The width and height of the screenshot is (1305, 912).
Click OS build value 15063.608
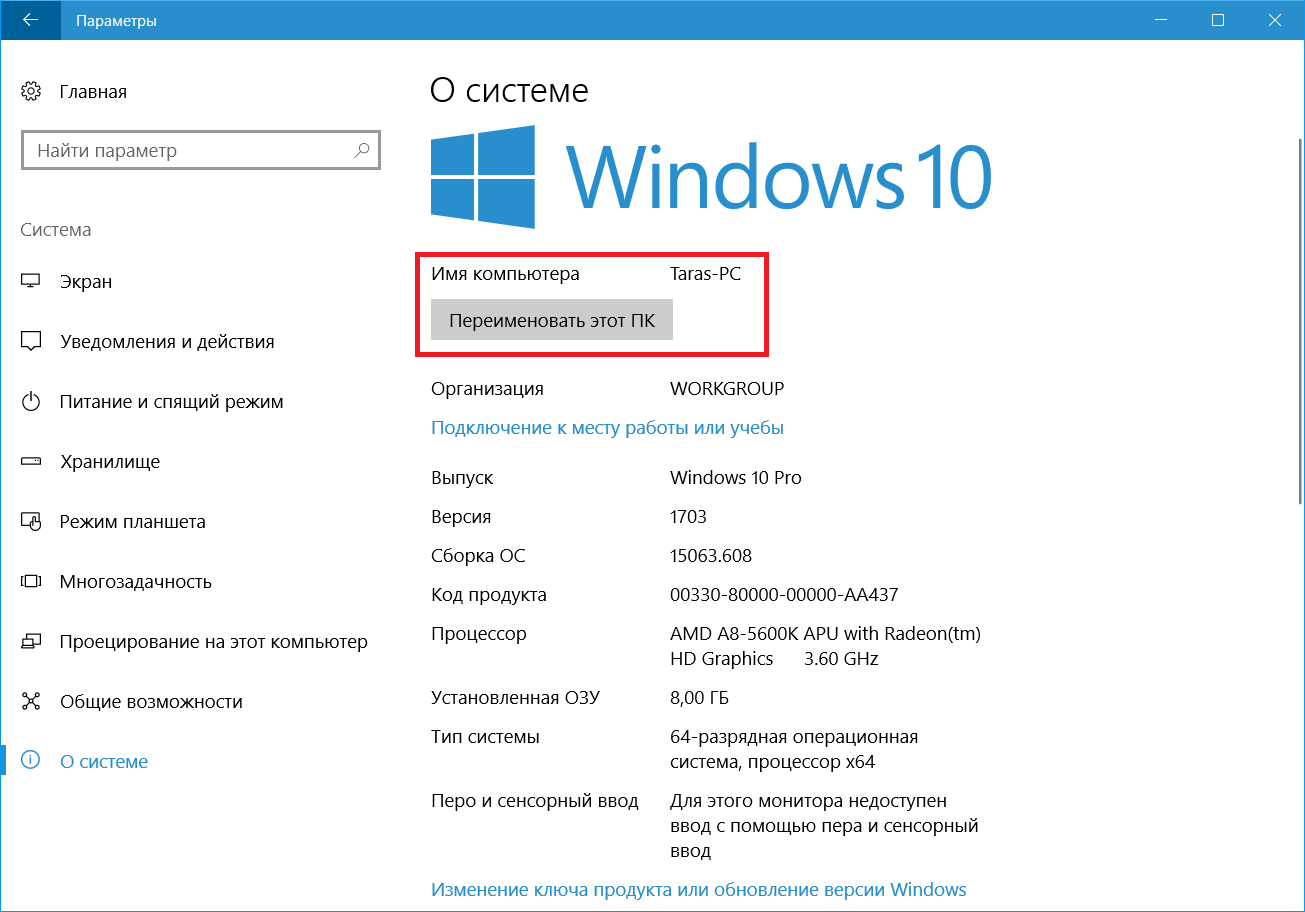711,556
